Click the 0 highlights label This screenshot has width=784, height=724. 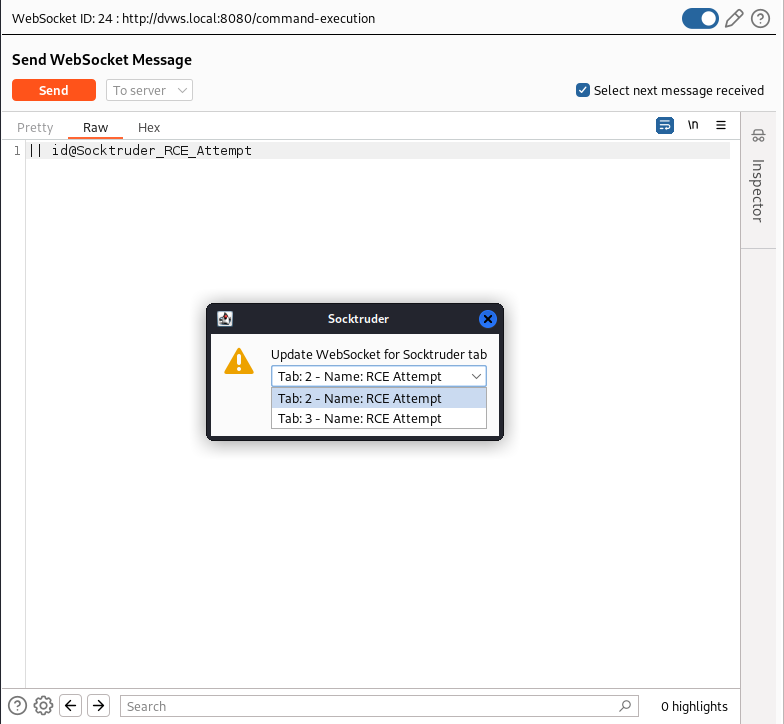(x=694, y=706)
